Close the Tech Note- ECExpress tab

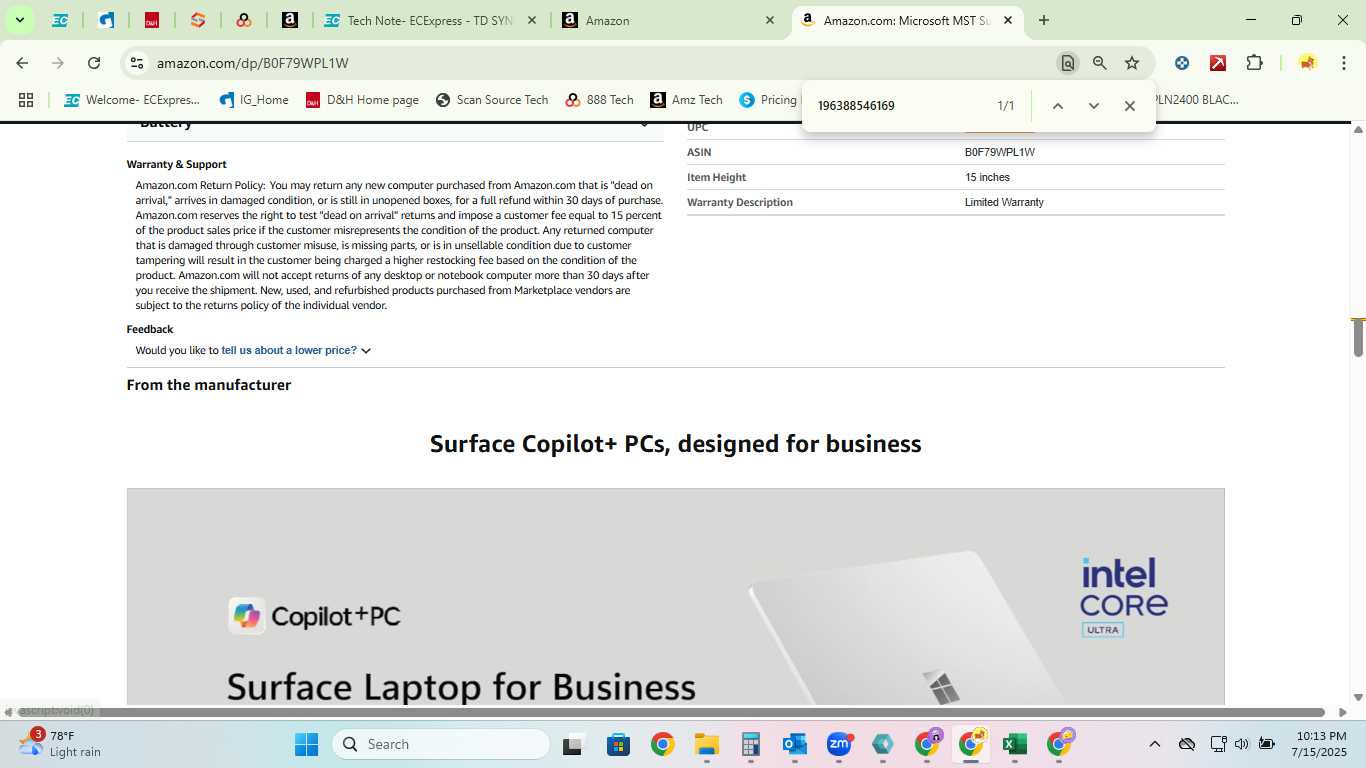click(531, 20)
